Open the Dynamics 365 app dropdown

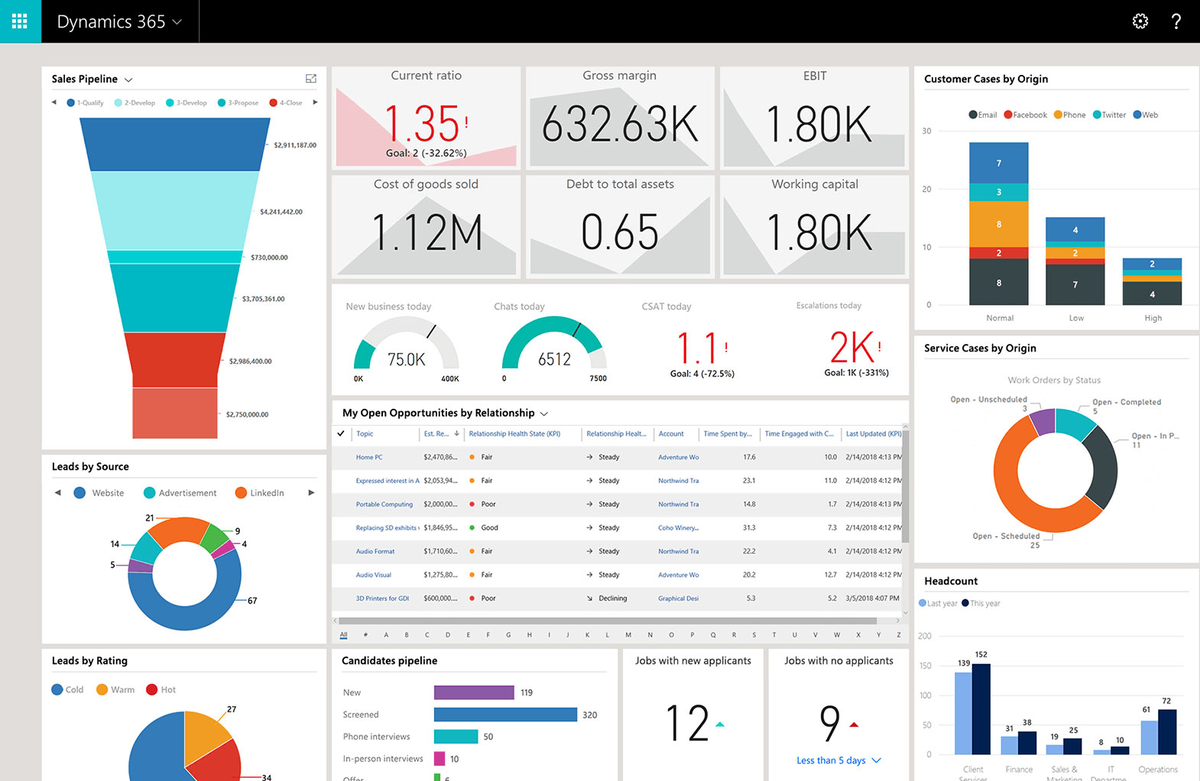120,21
